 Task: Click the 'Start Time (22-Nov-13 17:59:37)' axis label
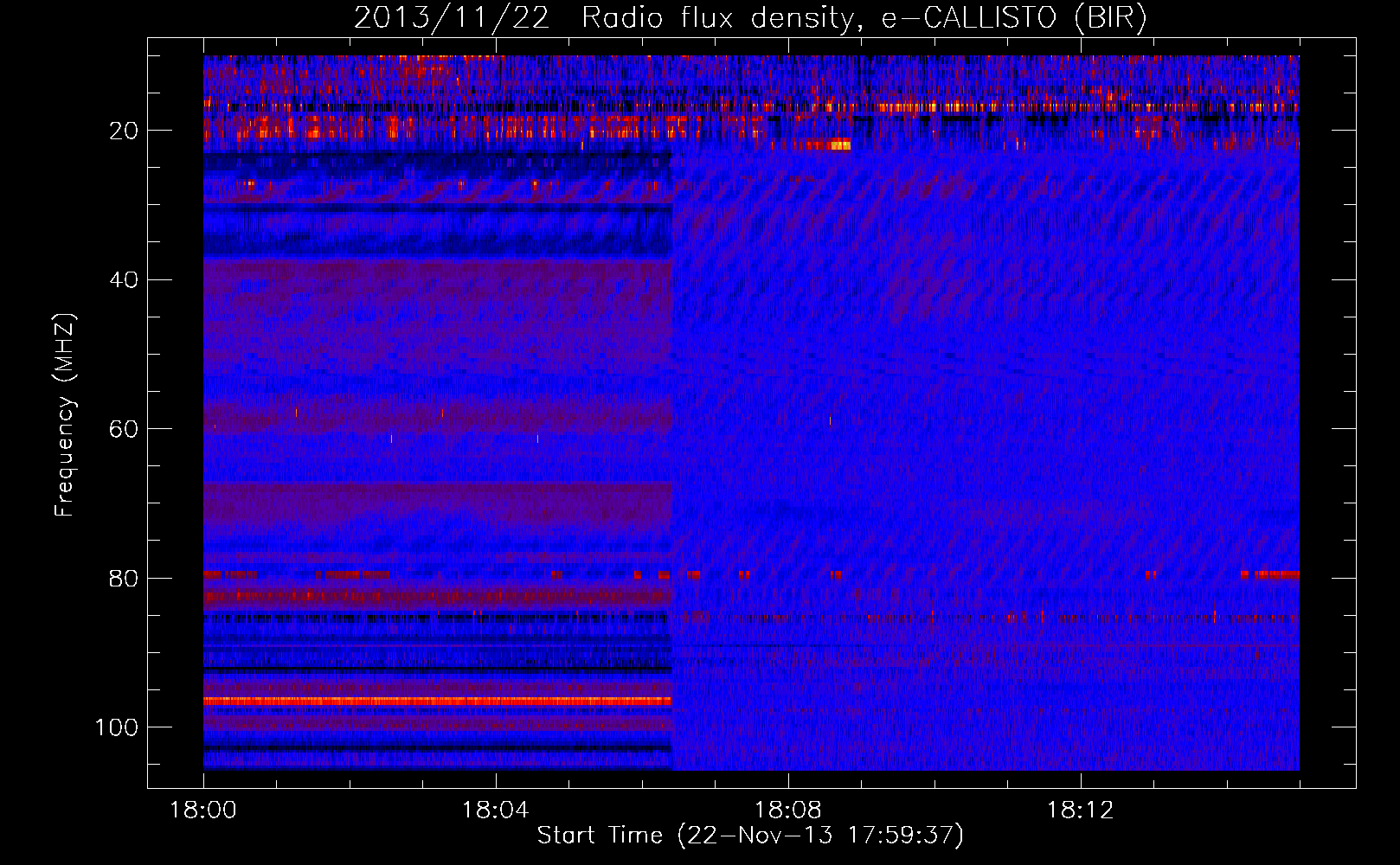click(750, 836)
